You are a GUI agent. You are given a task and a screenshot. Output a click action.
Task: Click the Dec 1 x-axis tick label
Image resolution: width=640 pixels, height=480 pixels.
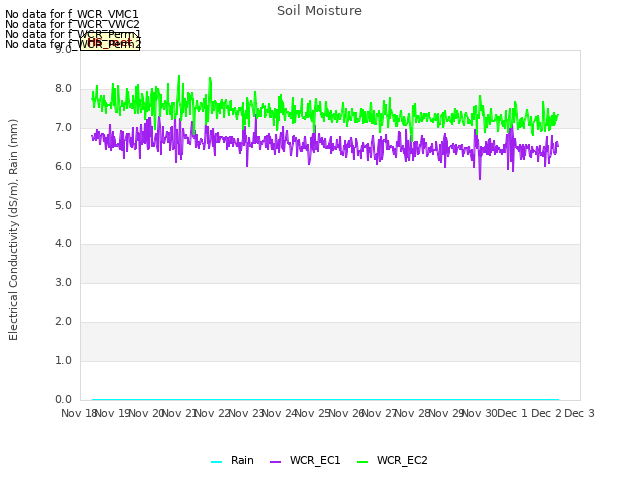(513, 413)
